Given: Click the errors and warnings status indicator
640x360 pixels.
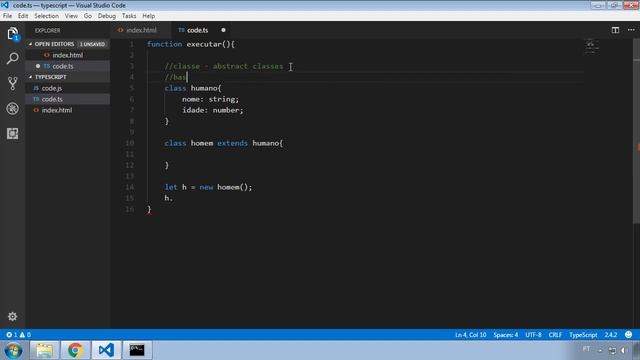Looking at the screenshot, I should point(18,335).
